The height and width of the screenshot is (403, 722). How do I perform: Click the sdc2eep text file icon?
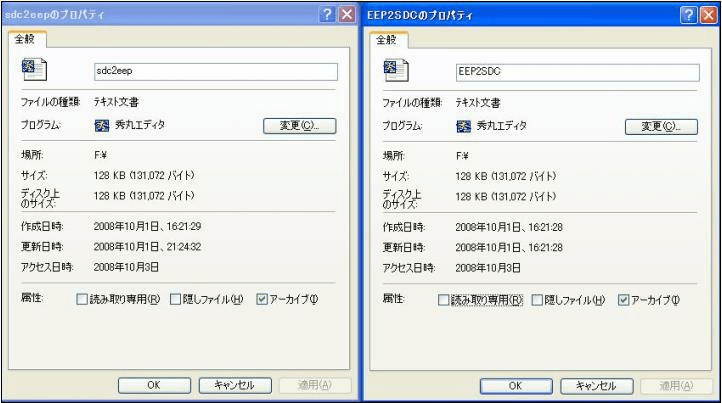34,70
